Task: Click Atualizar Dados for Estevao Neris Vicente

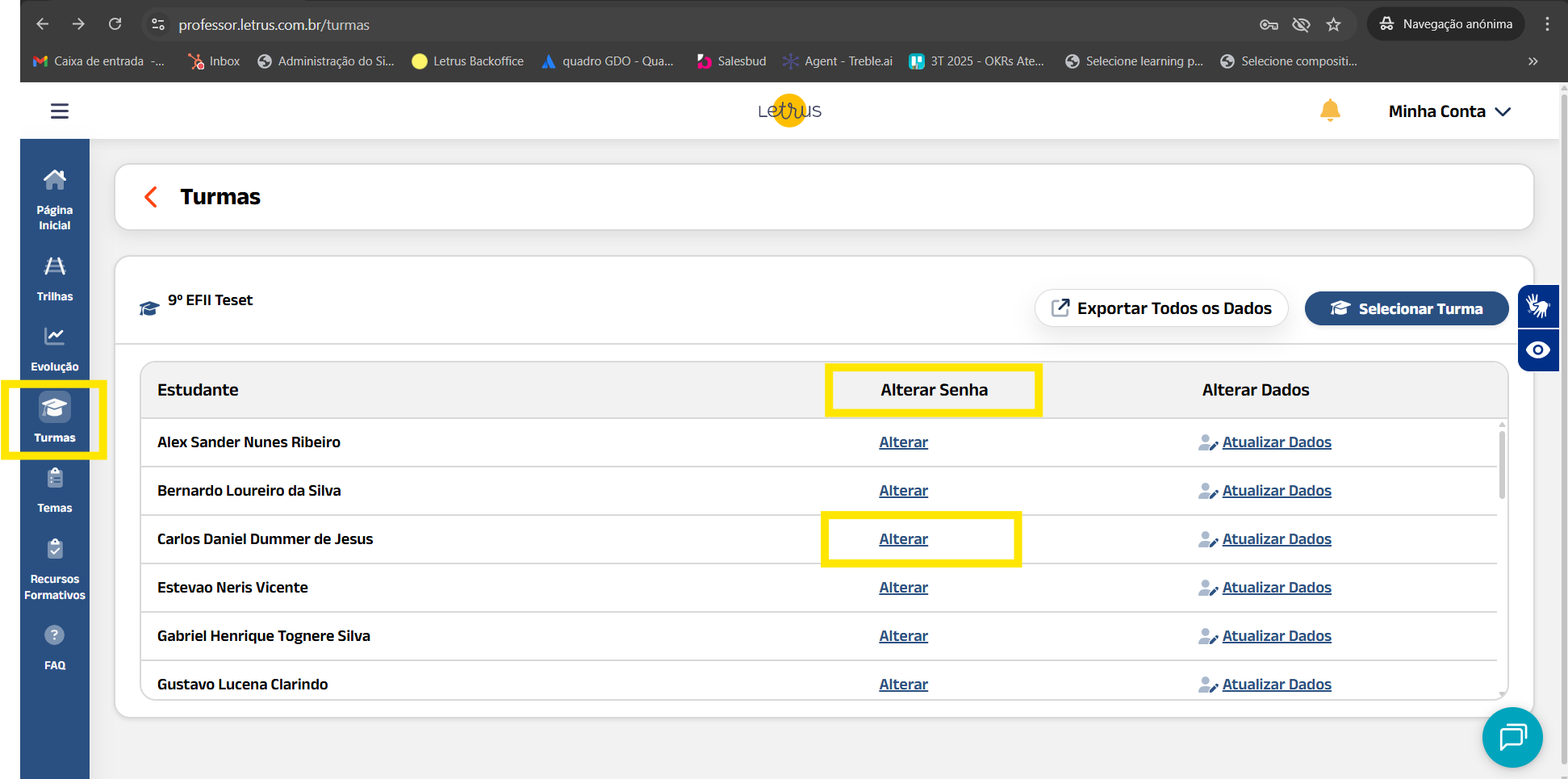Action: [1276, 588]
